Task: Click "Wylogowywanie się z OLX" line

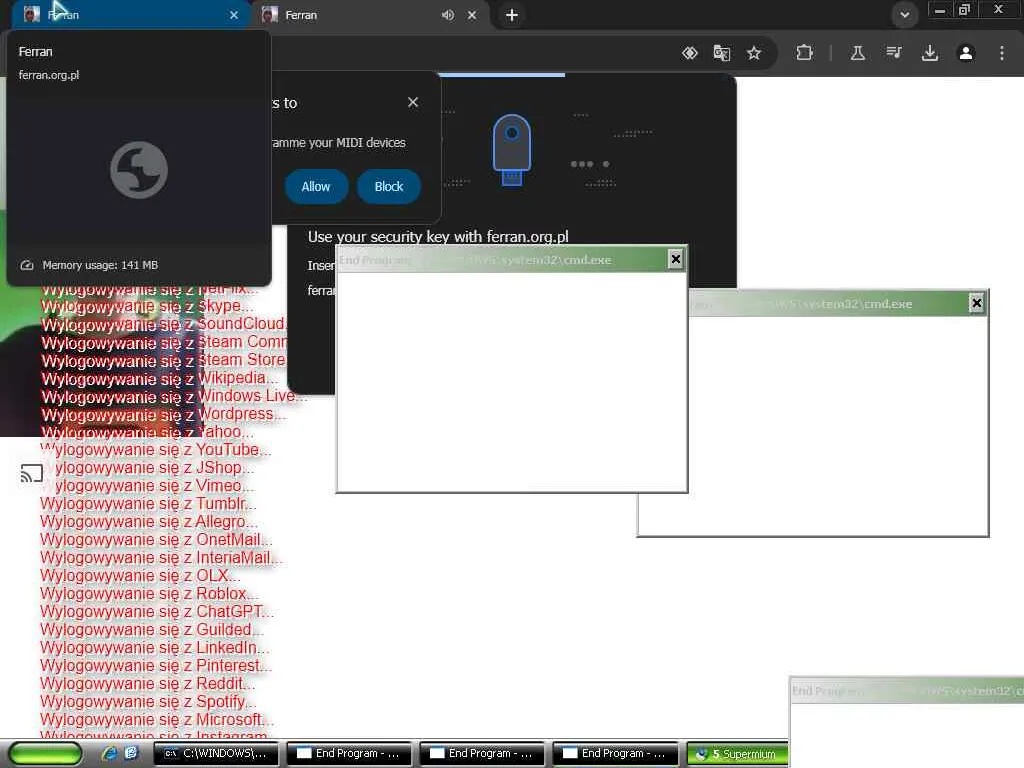Action: (140, 576)
